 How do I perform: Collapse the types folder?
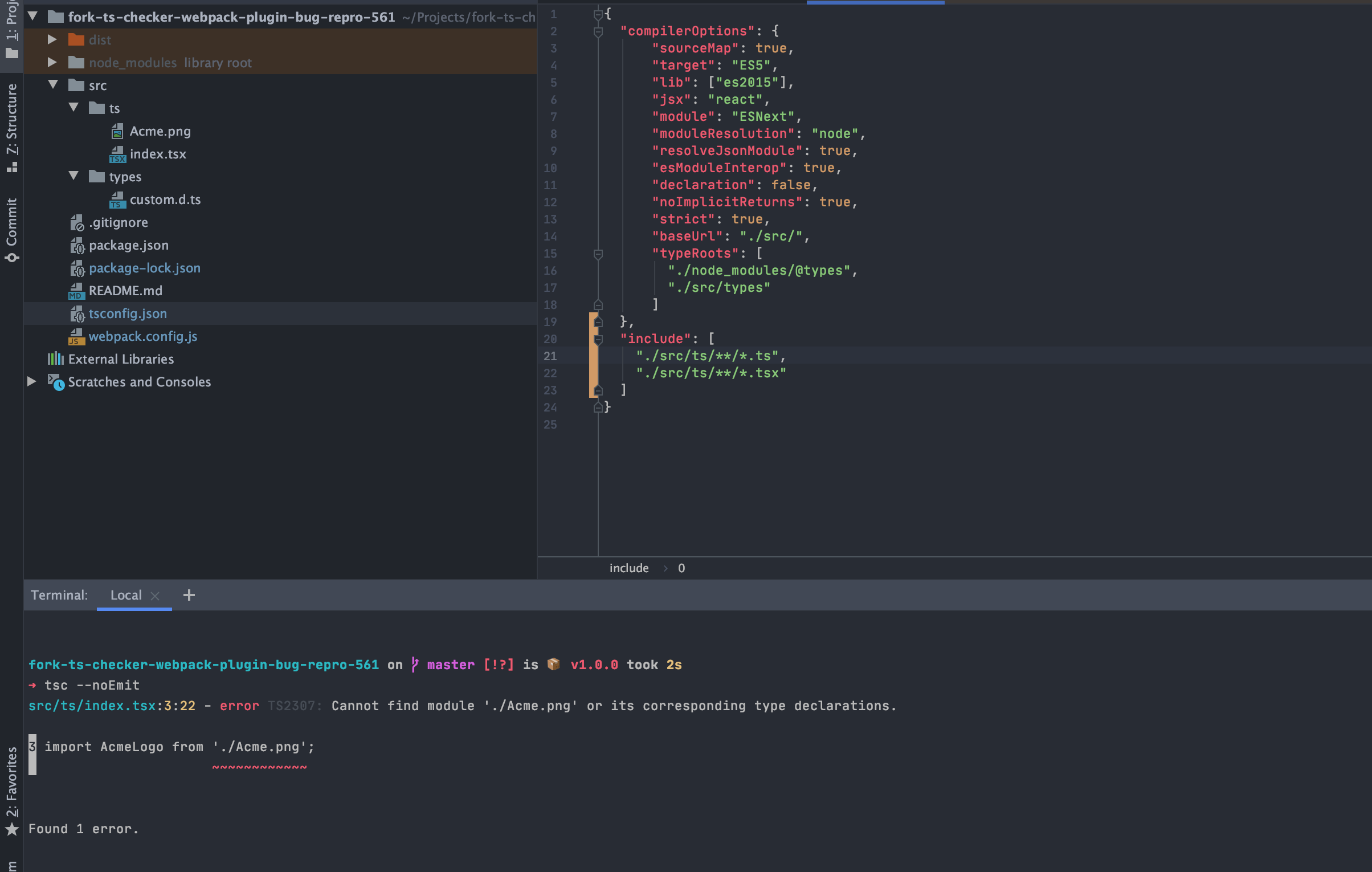73,176
